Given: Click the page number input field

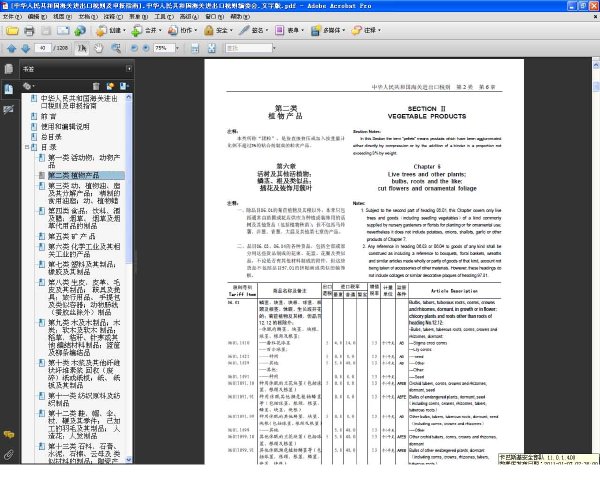Looking at the screenshot, I should pos(42,48).
